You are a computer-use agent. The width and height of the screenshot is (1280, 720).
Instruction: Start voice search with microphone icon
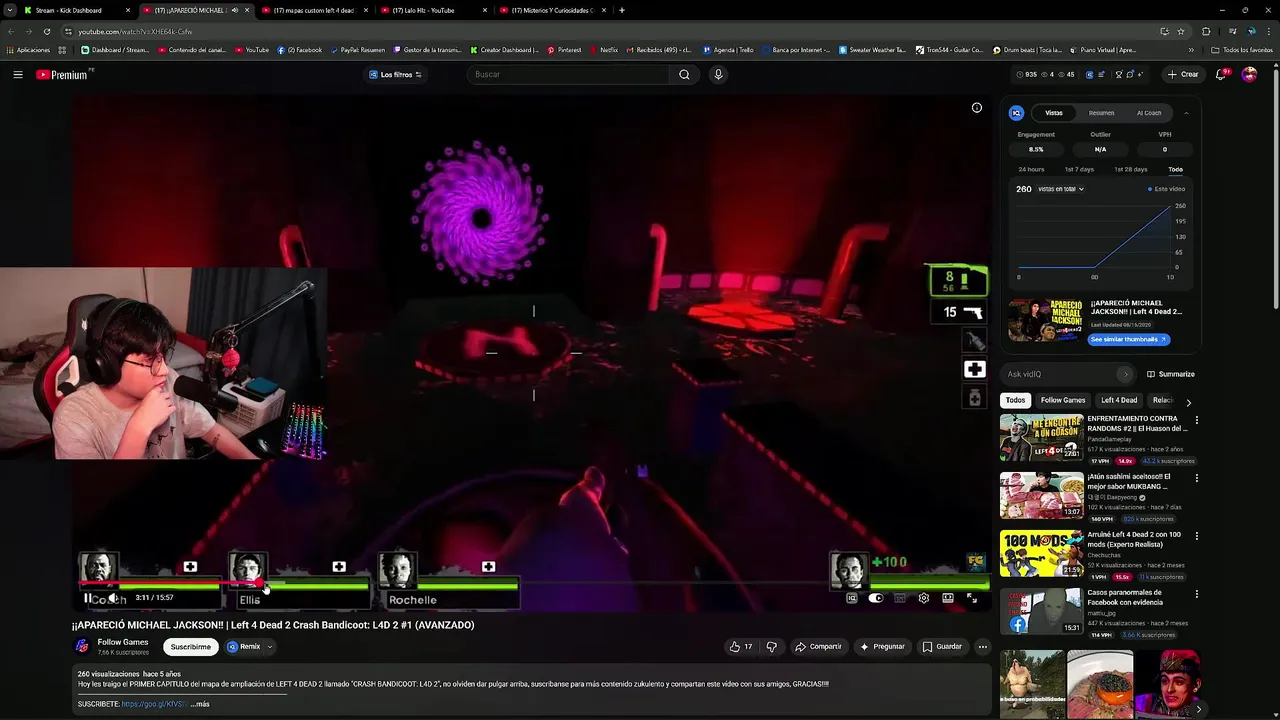tap(718, 74)
